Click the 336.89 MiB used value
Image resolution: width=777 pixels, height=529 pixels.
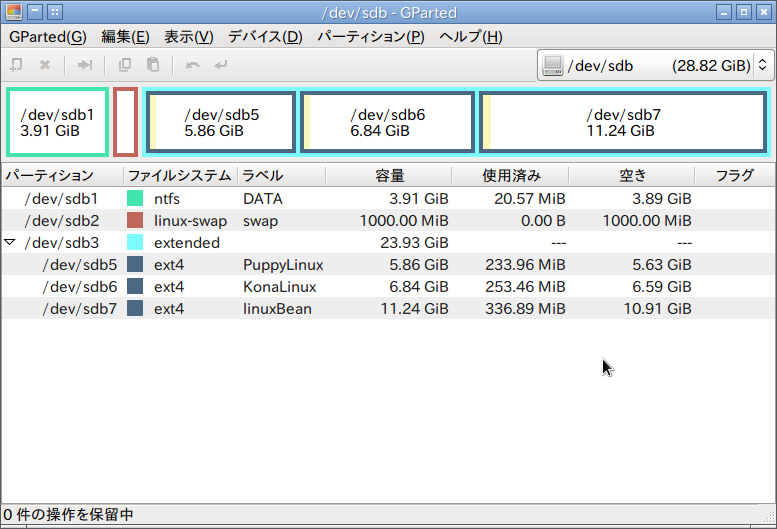pyautogui.click(x=525, y=308)
